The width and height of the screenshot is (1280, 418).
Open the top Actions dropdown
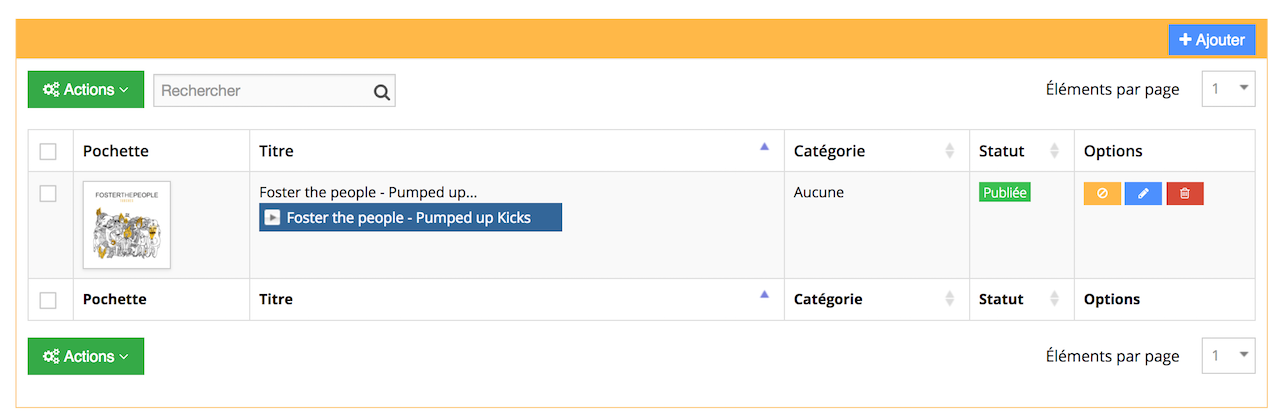click(x=86, y=90)
